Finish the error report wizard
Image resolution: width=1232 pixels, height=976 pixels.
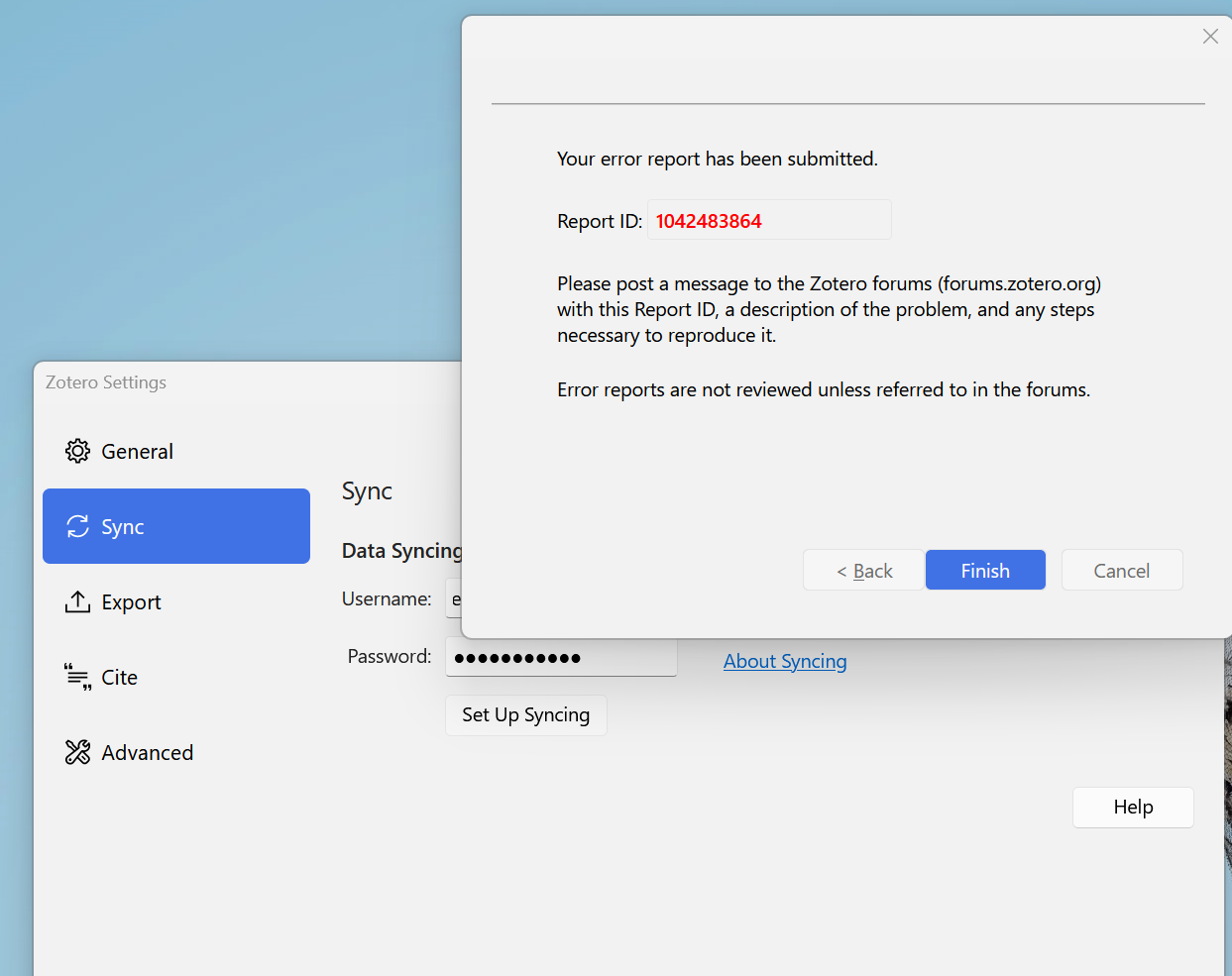985,570
